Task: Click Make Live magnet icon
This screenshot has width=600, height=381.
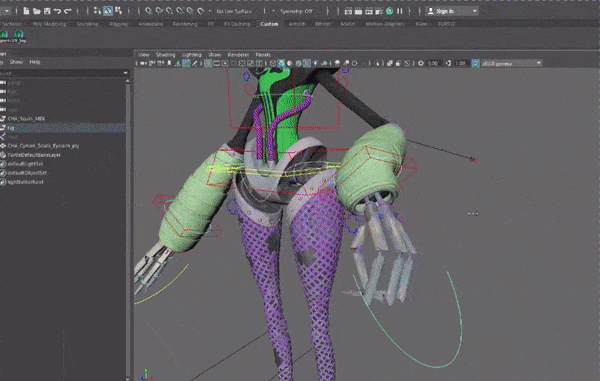Action: coord(201,11)
